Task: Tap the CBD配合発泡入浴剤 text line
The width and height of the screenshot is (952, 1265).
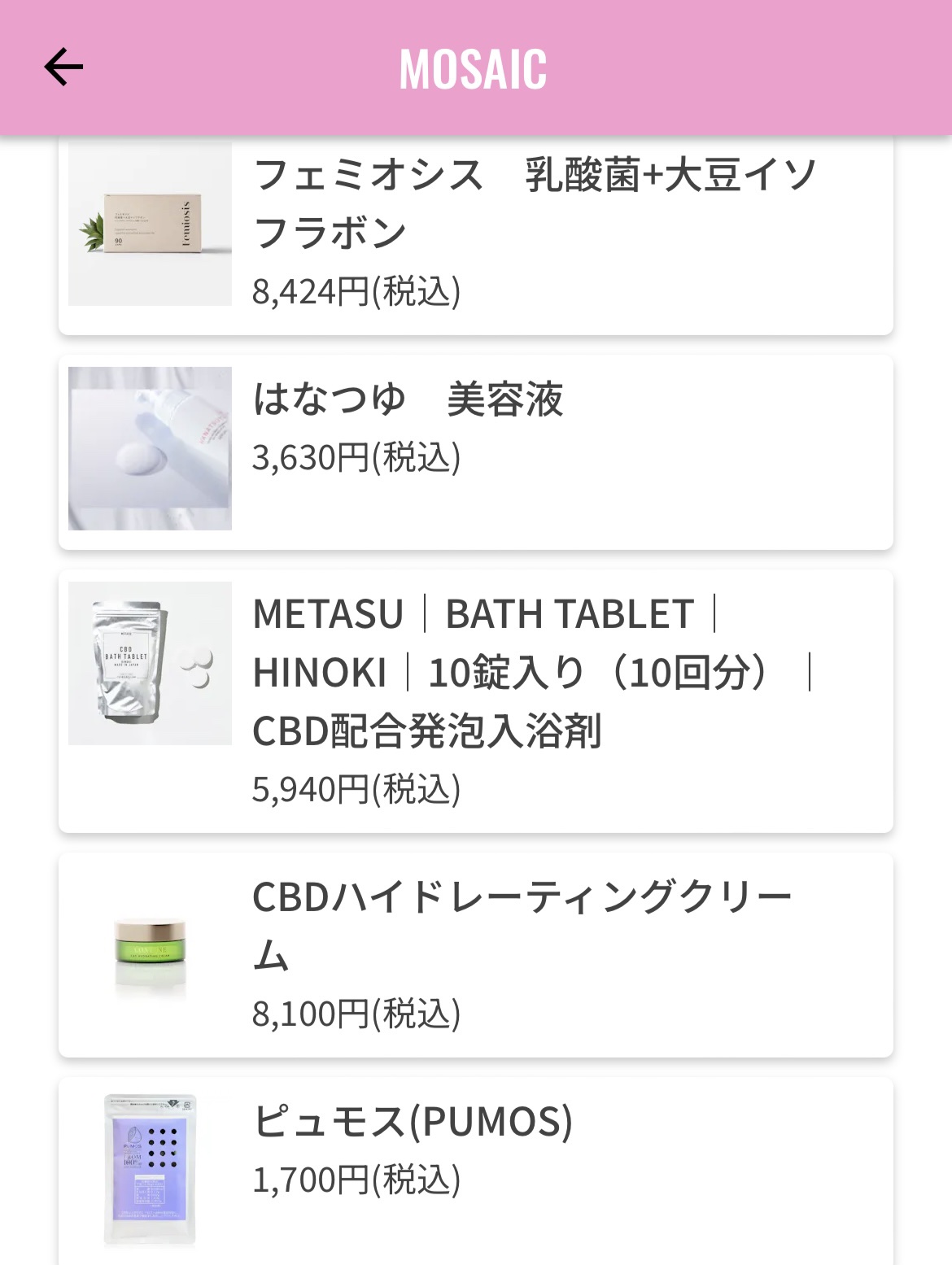Action: click(x=427, y=731)
